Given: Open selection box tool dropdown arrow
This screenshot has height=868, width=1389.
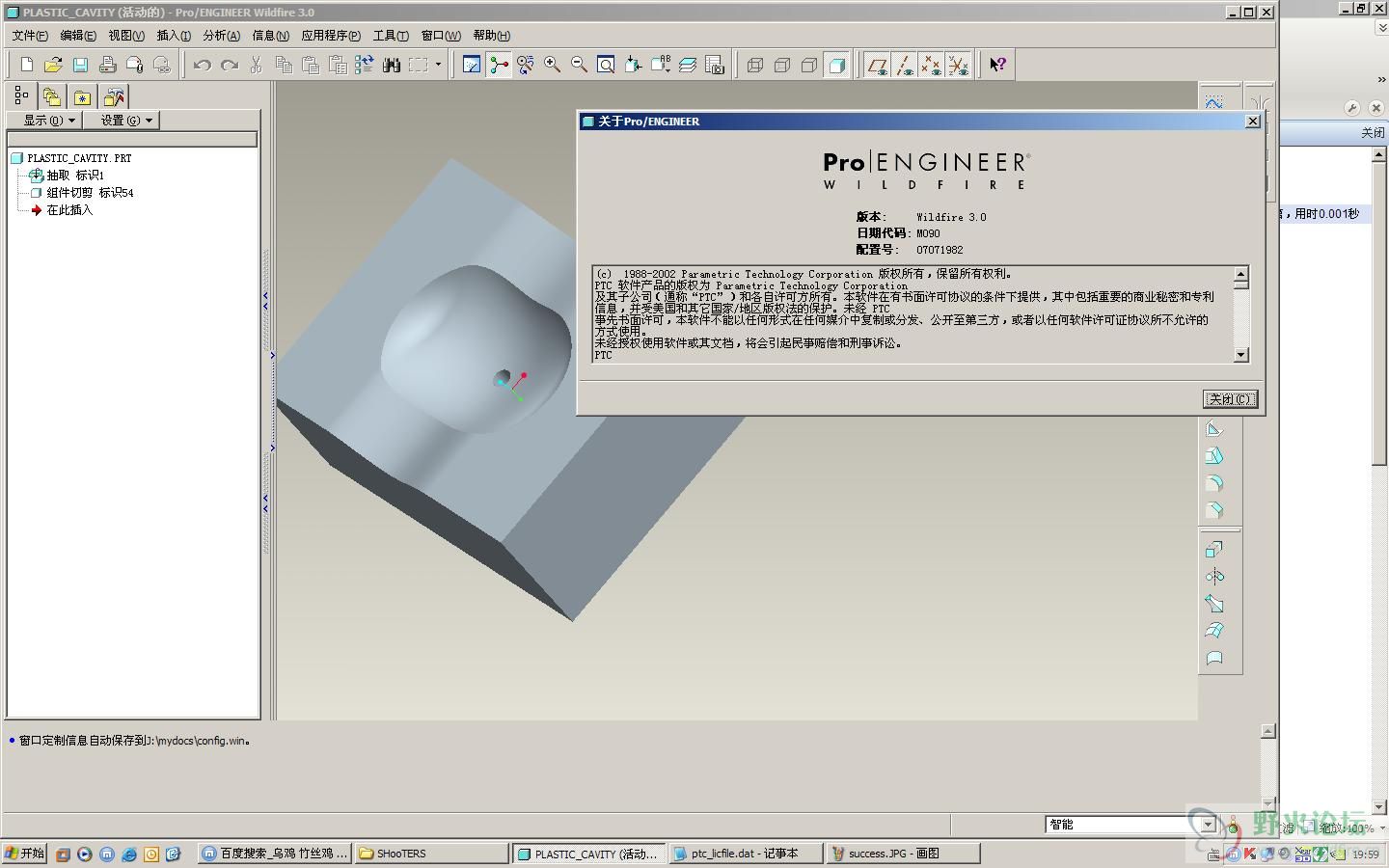Looking at the screenshot, I should pyautogui.click(x=438, y=65).
